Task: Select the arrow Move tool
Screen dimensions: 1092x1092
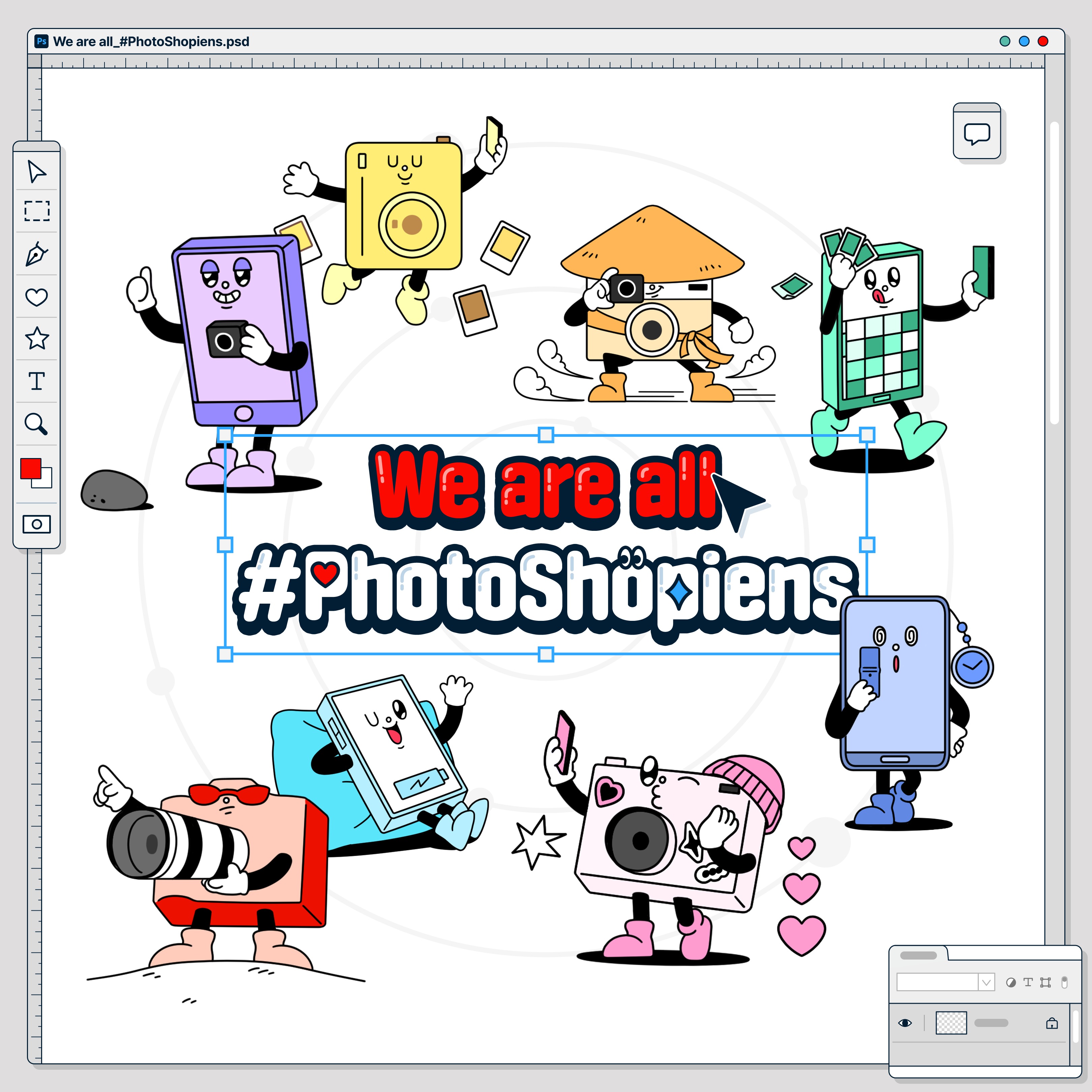Action: [37, 172]
